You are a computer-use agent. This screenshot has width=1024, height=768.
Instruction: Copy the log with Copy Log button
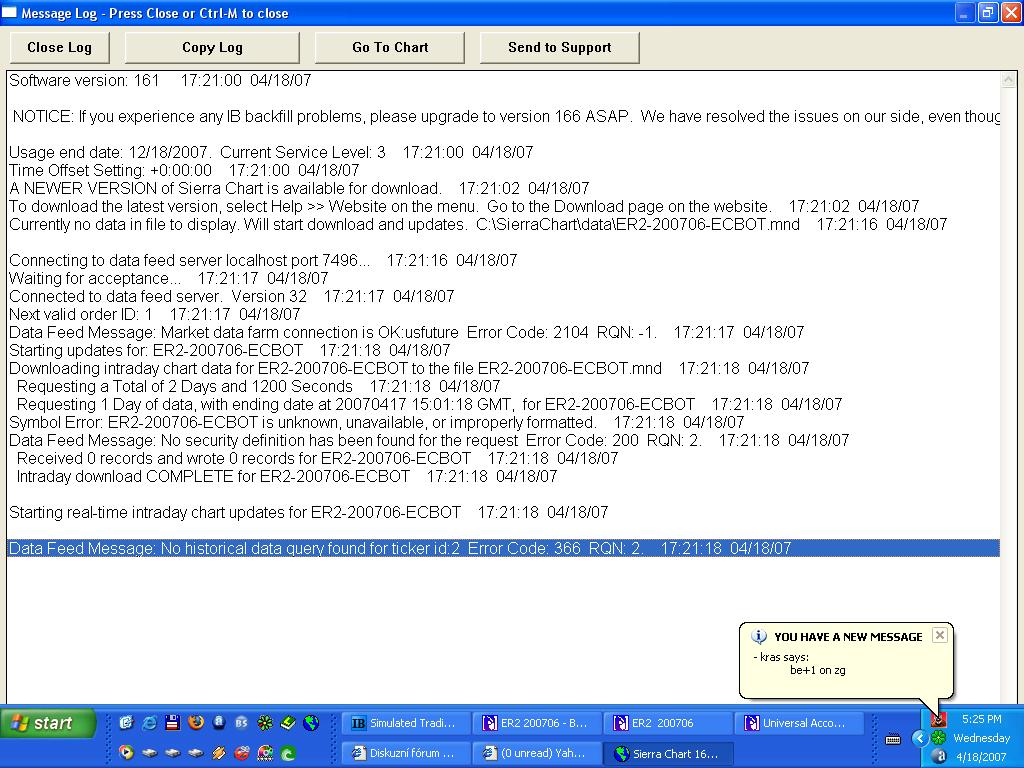[212, 48]
